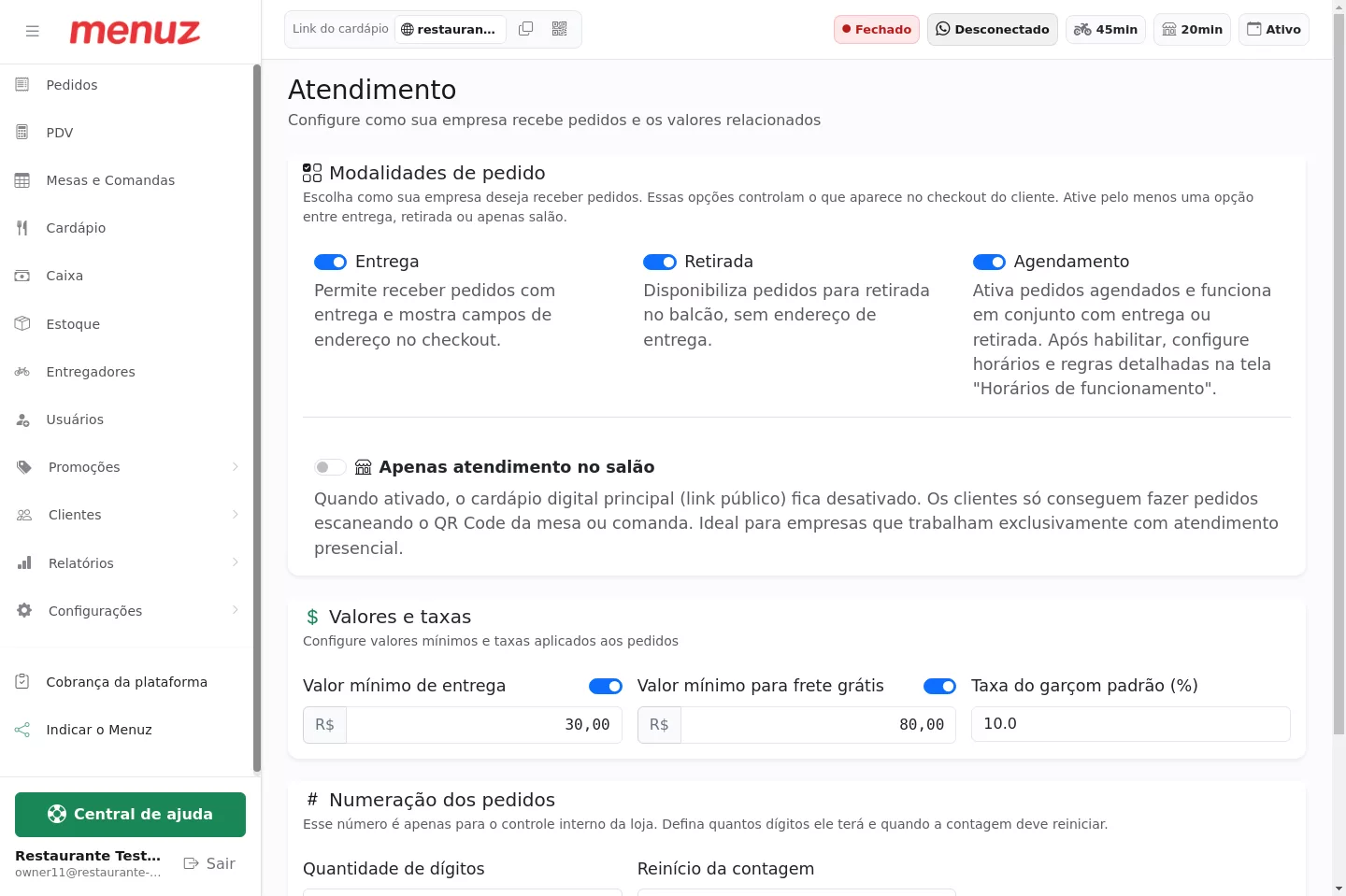Enable Apenas atendimento no salão switch
Image resolution: width=1346 pixels, height=896 pixels.
click(x=330, y=467)
